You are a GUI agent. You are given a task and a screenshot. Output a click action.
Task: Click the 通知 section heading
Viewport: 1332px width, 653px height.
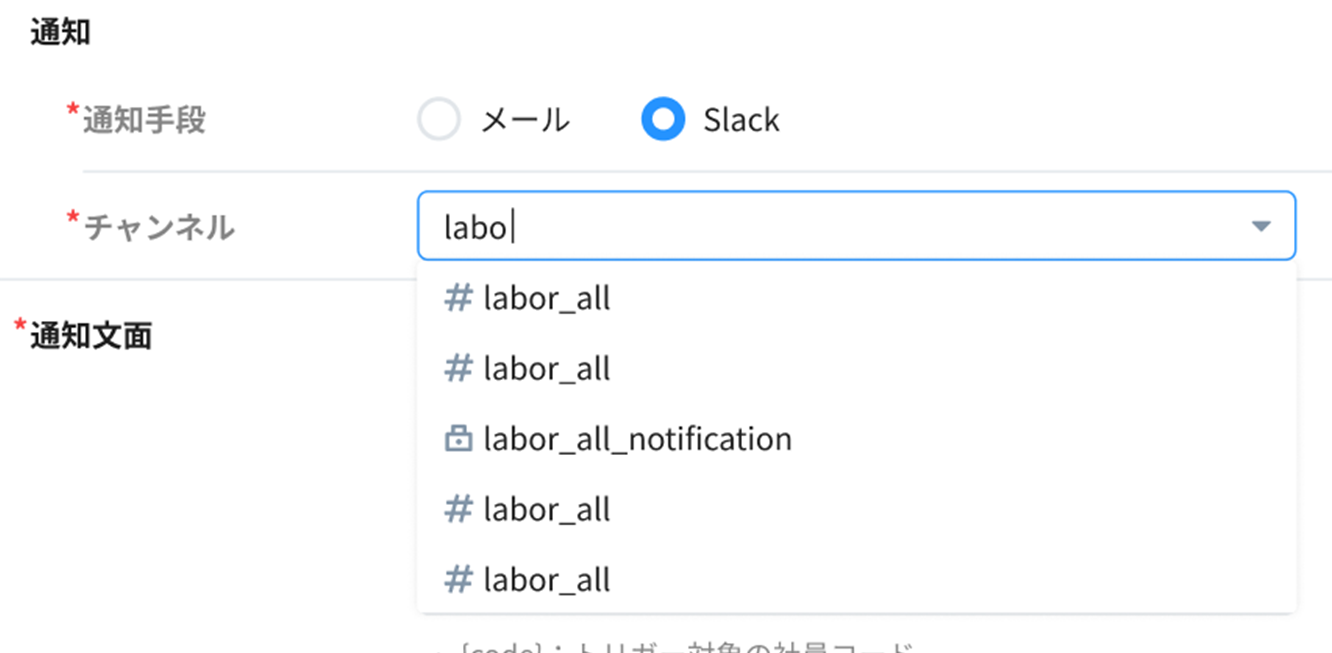click(60, 33)
